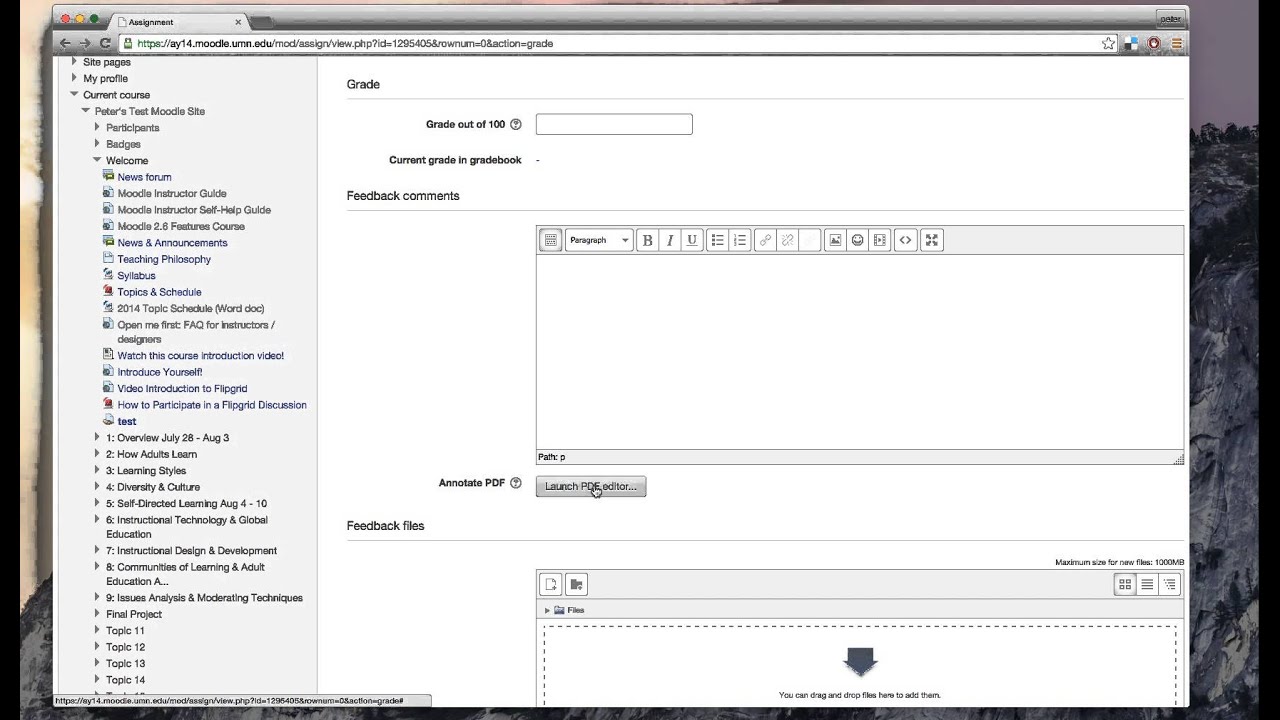Open the Syllabus link
Screen dimensions: 1280x720
pyautogui.click(x=136, y=276)
